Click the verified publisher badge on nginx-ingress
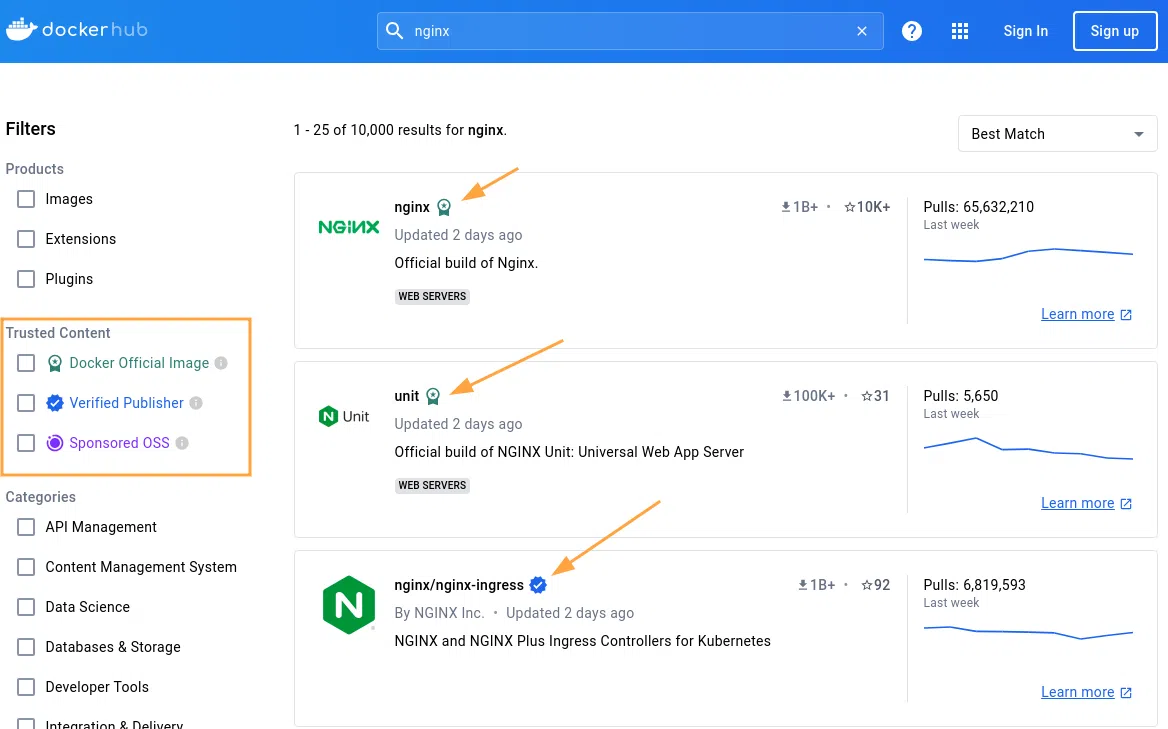The width and height of the screenshot is (1168, 729). pos(538,585)
